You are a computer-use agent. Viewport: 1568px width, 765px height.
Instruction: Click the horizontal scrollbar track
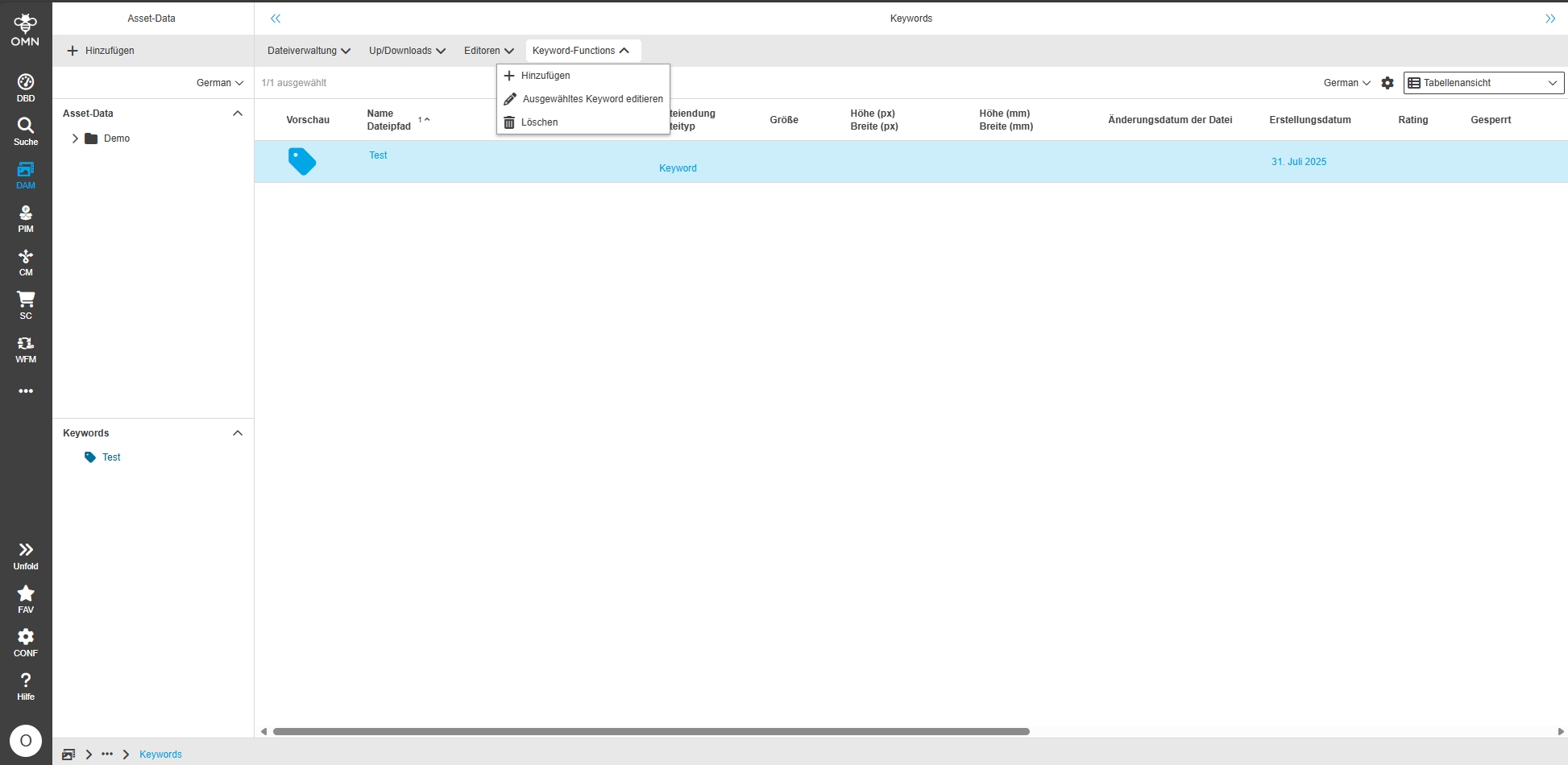coord(1289,731)
